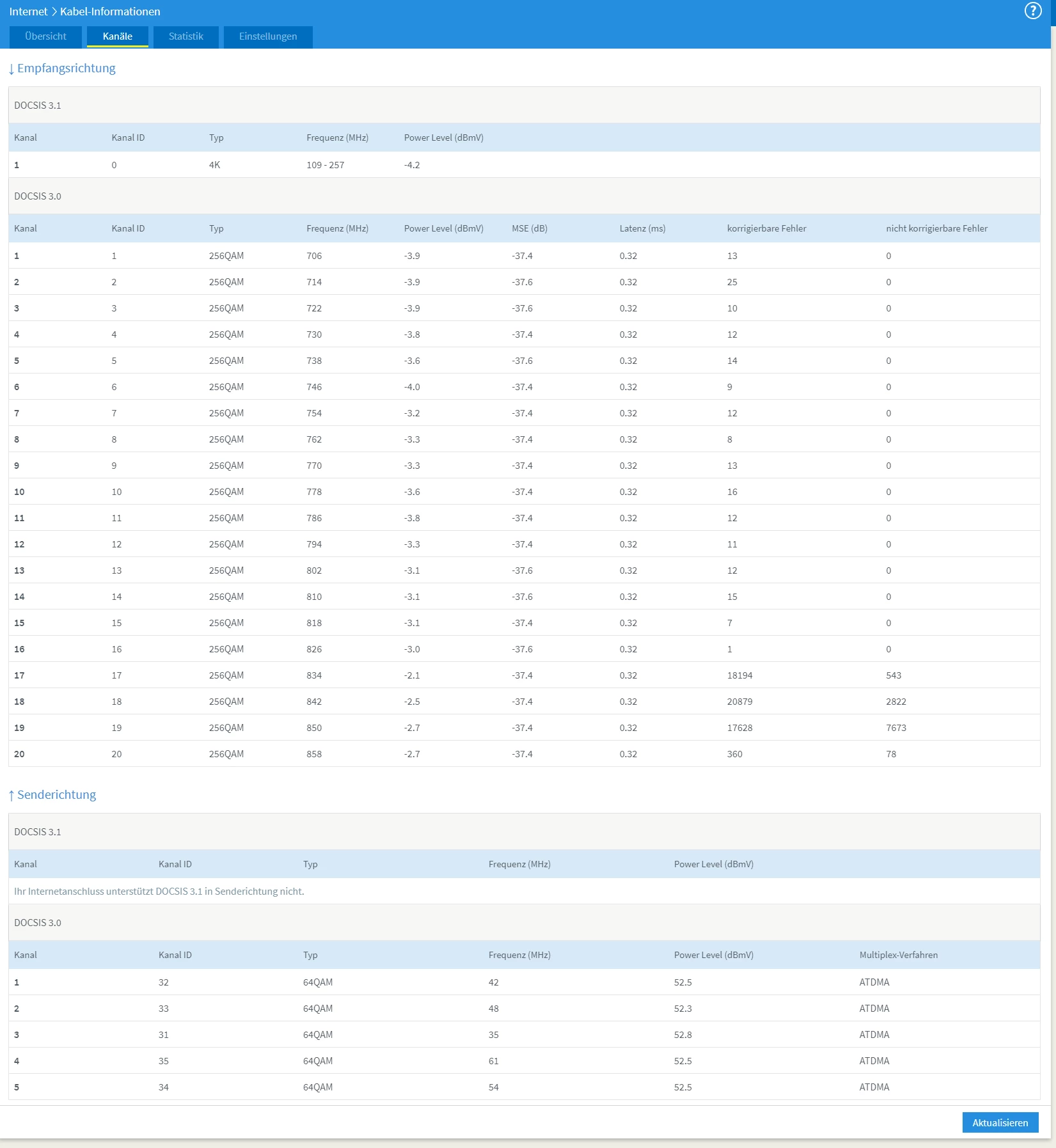Click upstream frequency value 42
The width and height of the screenshot is (1056, 1148).
[x=493, y=982]
